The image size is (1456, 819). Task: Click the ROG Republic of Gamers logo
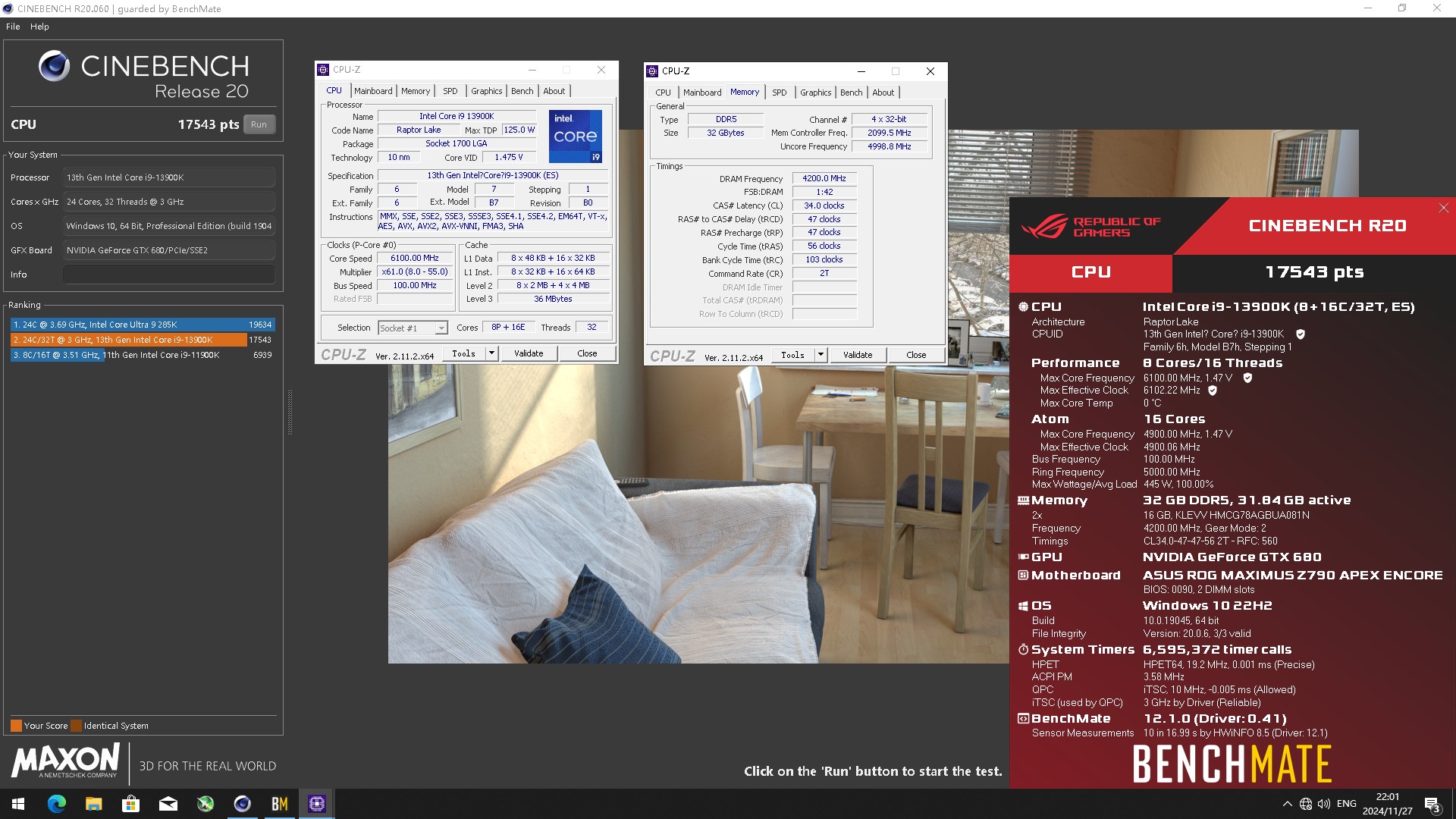tap(1090, 227)
